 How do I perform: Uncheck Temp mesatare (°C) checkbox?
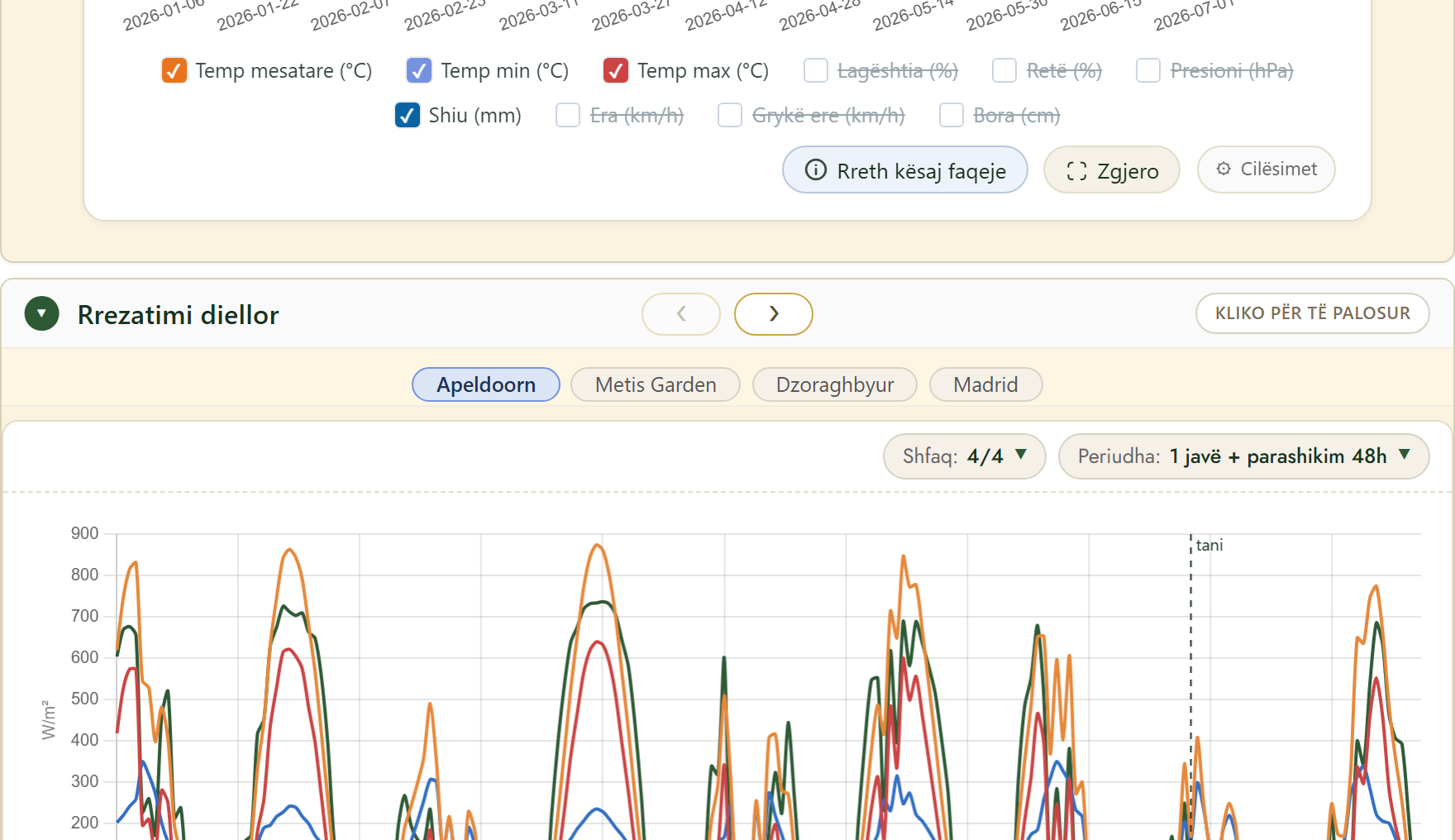coord(174,71)
